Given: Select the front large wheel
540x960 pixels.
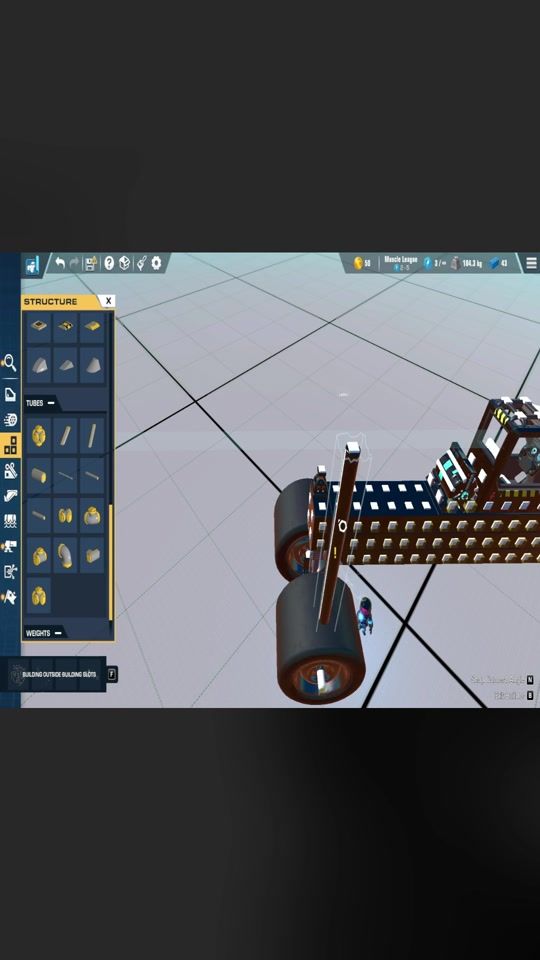Looking at the screenshot, I should 320,639.
